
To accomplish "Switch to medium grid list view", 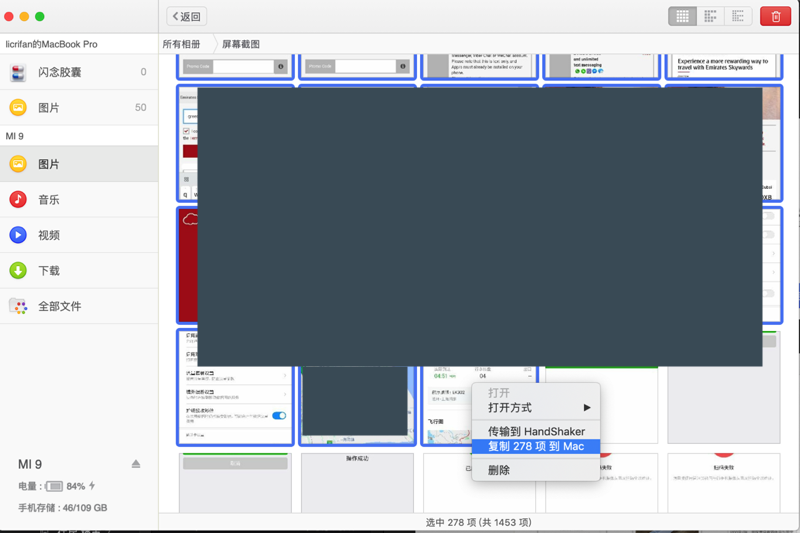I will coord(710,16).
